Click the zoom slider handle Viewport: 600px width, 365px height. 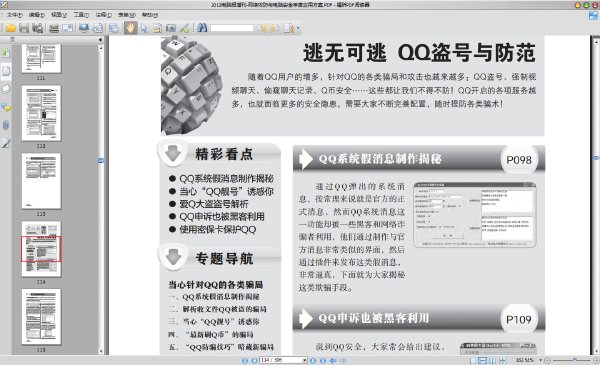pyautogui.click(x=574, y=360)
